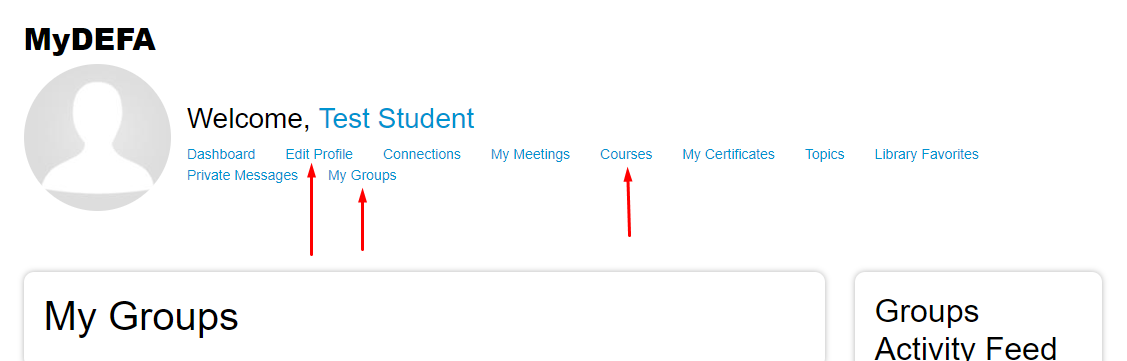Viewport: 1127px width, 361px height.
Task: Open Private Messages link
Action: pos(242,175)
